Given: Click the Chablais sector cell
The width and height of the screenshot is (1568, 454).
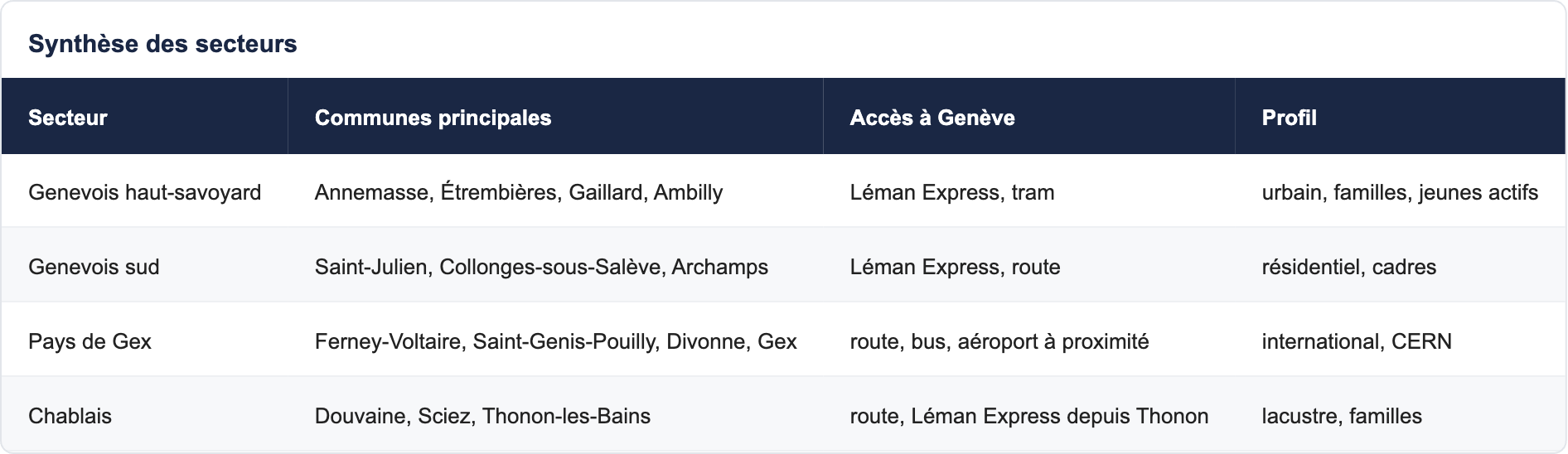Looking at the screenshot, I should coord(144,416).
